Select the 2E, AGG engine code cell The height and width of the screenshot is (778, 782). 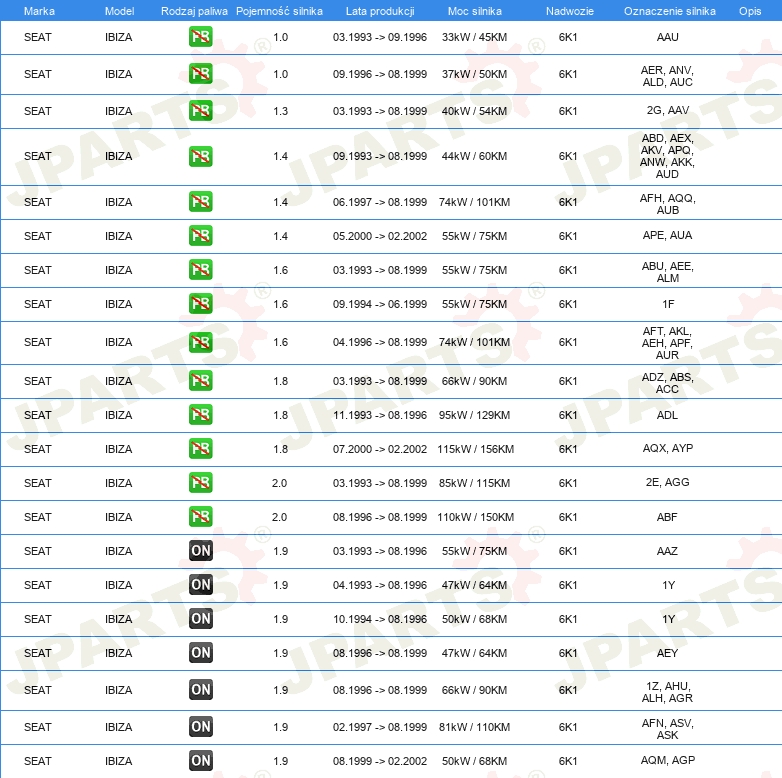tap(667, 482)
